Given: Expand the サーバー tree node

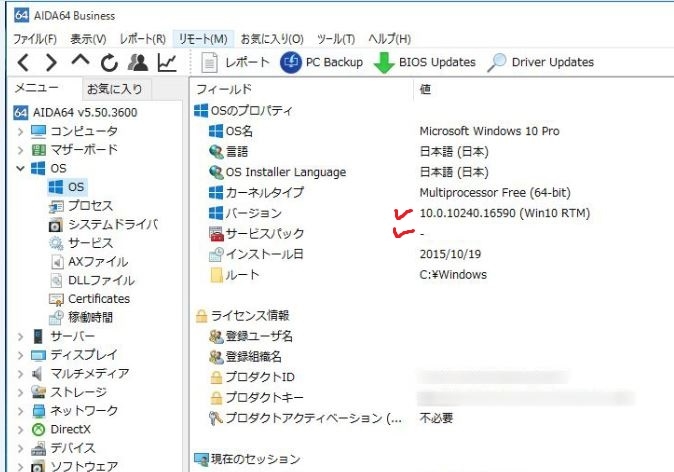Looking at the screenshot, I should click(20, 336).
